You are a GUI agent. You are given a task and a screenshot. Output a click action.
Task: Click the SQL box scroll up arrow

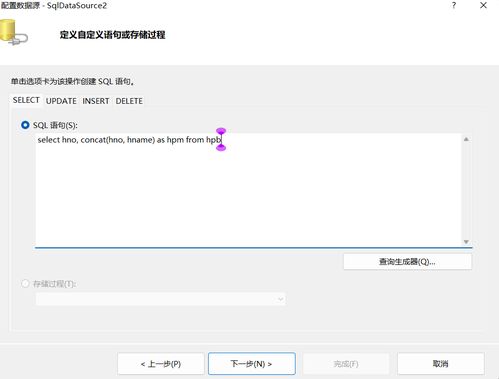(466, 139)
